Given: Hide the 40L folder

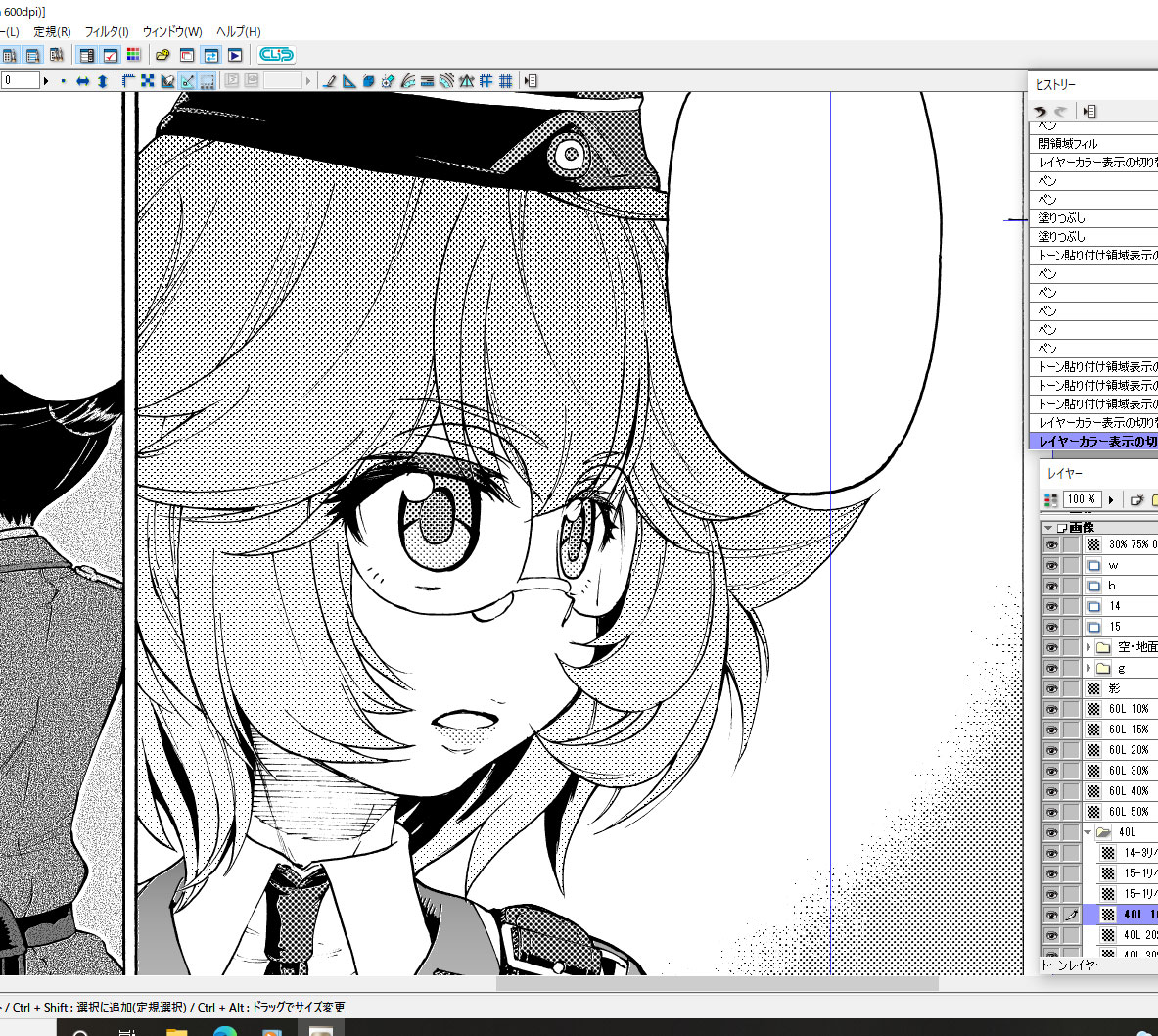Looking at the screenshot, I should coord(1051,832).
